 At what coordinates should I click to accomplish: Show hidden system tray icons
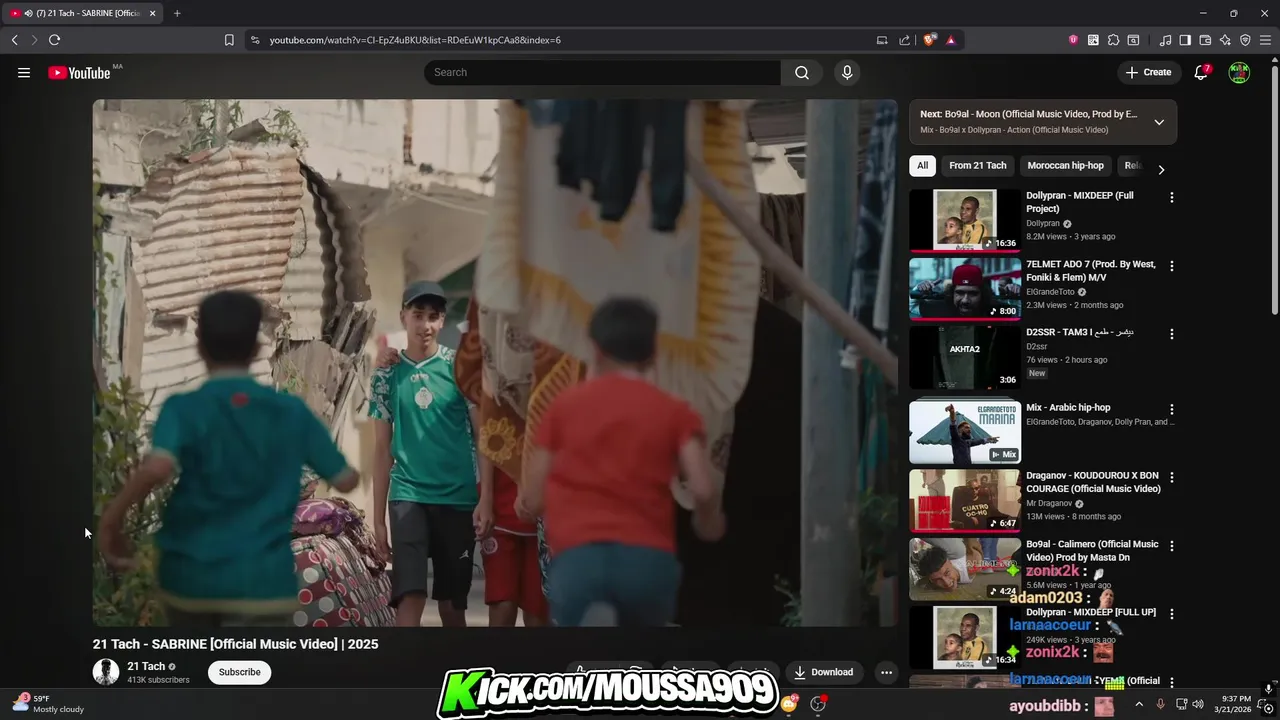[1138, 704]
